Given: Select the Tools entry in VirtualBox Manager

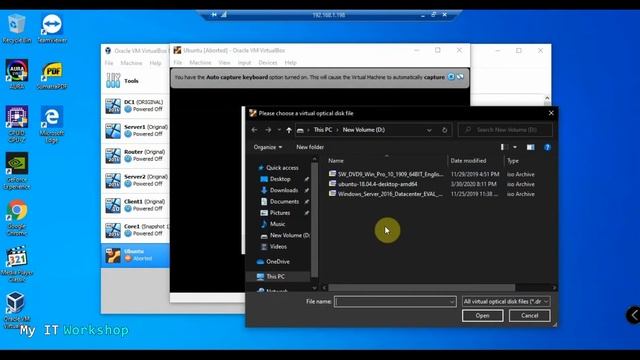Looking at the screenshot, I should [x=136, y=81].
